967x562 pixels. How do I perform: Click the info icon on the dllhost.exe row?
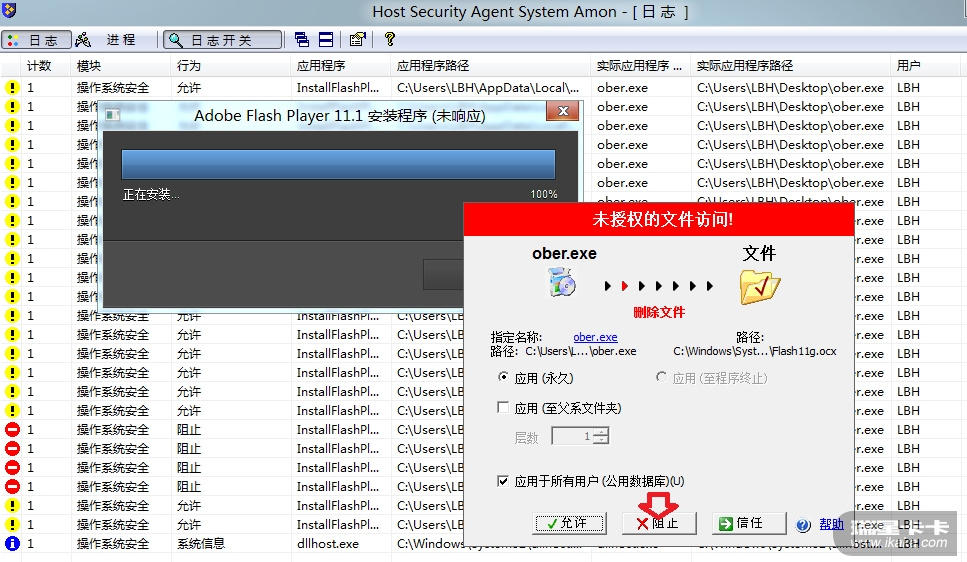click(12, 543)
